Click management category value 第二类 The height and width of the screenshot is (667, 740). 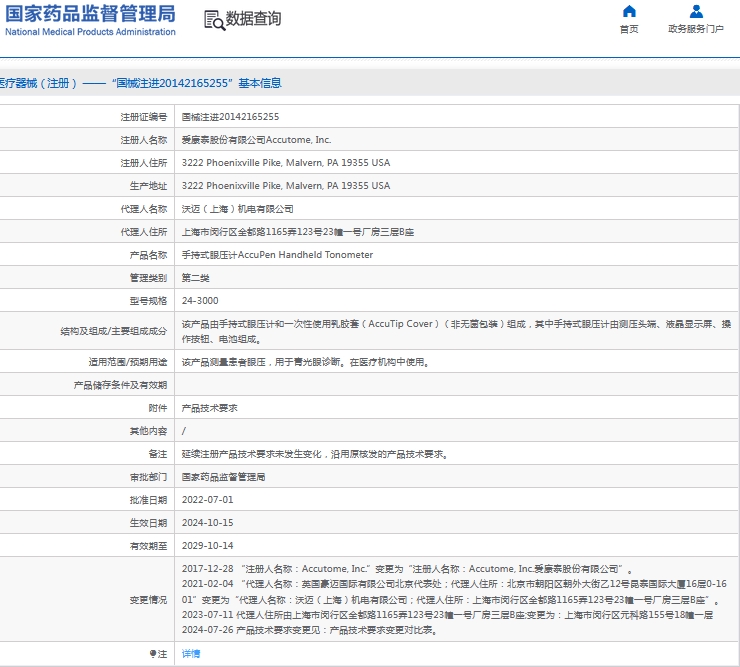coord(195,278)
